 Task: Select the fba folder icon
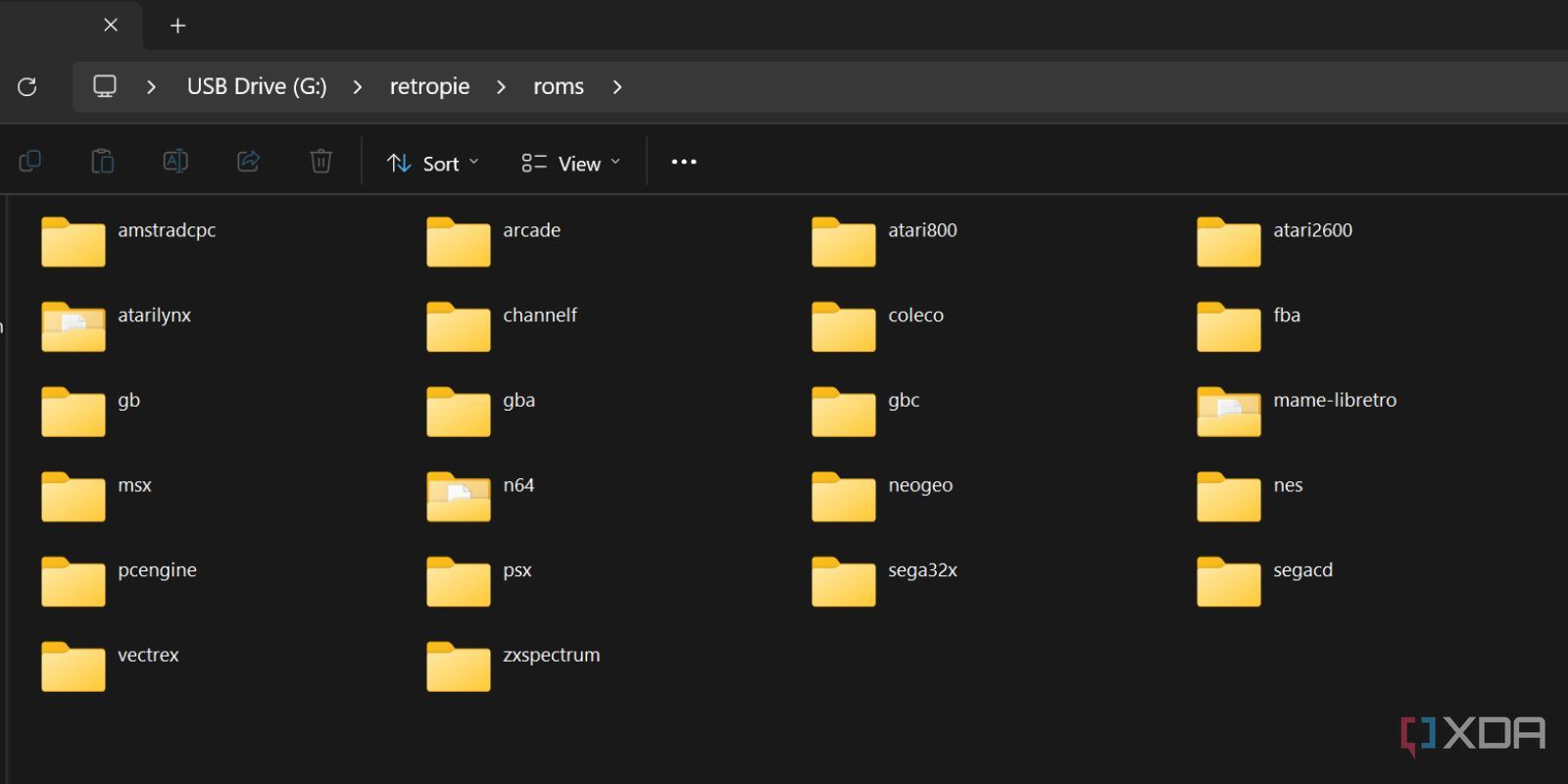point(1229,327)
